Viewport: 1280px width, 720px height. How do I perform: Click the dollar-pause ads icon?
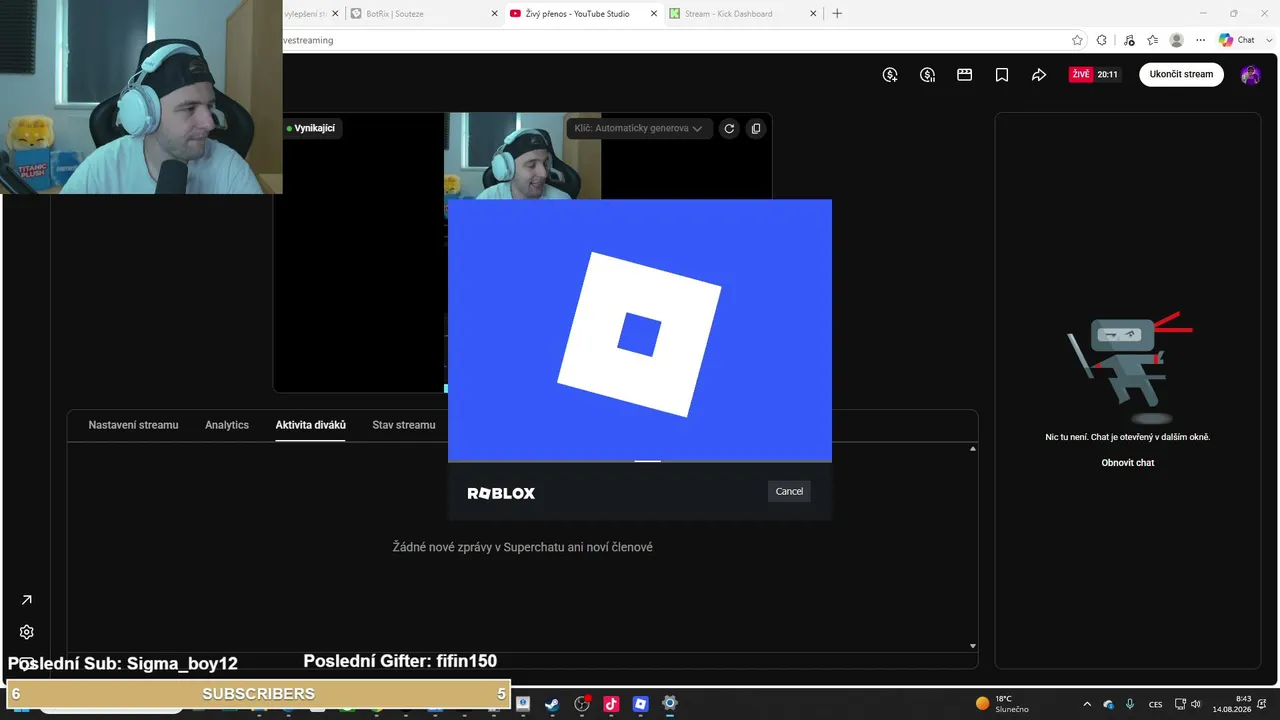tap(927, 75)
